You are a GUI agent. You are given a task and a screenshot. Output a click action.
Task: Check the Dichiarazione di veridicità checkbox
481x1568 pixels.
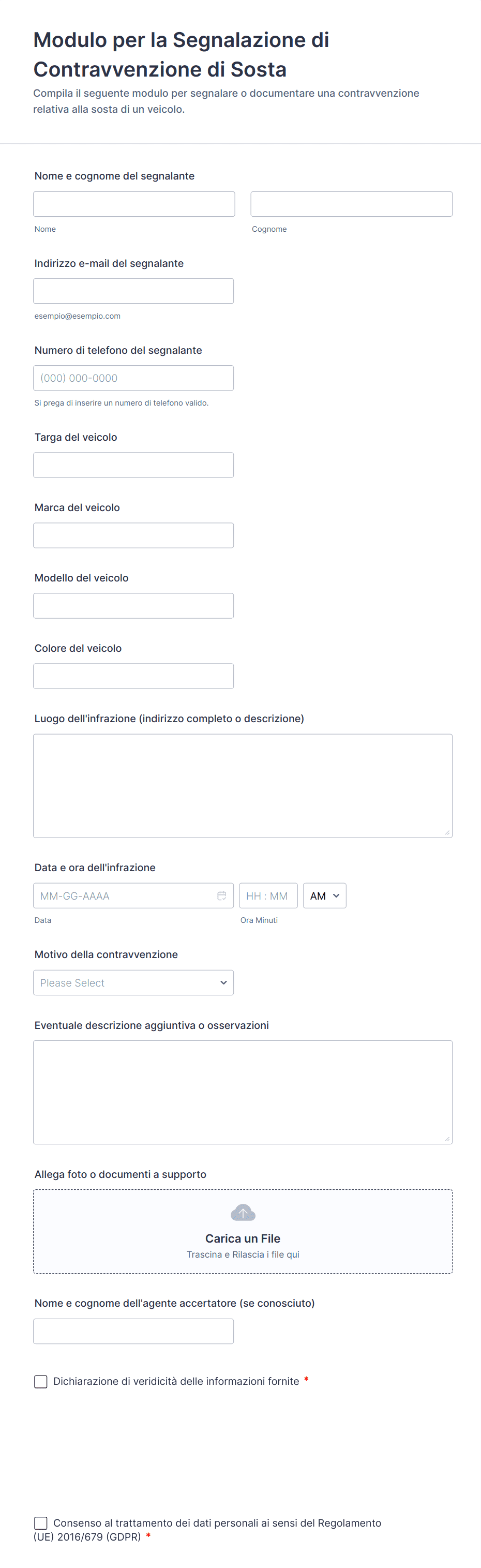coord(41,1381)
